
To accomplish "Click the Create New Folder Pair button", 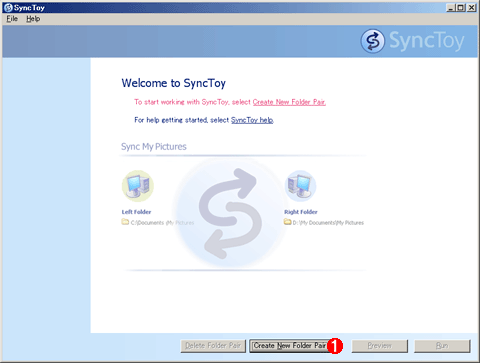I will [289, 346].
